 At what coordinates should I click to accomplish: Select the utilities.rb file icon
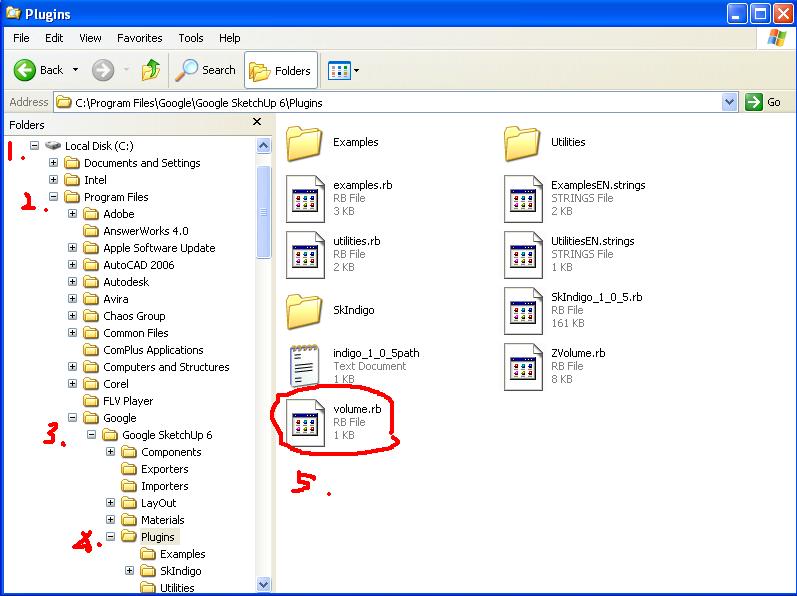[x=305, y=255]
